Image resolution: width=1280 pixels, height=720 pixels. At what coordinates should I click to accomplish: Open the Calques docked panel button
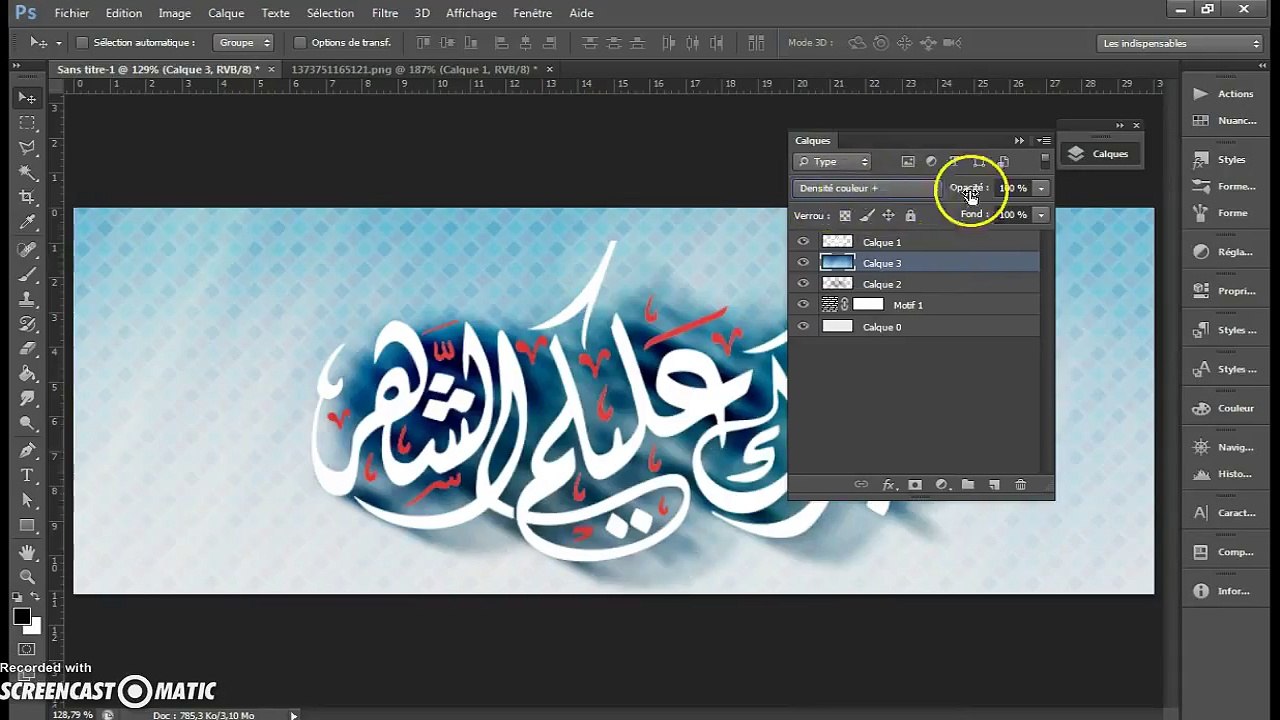pos(1098,154)
